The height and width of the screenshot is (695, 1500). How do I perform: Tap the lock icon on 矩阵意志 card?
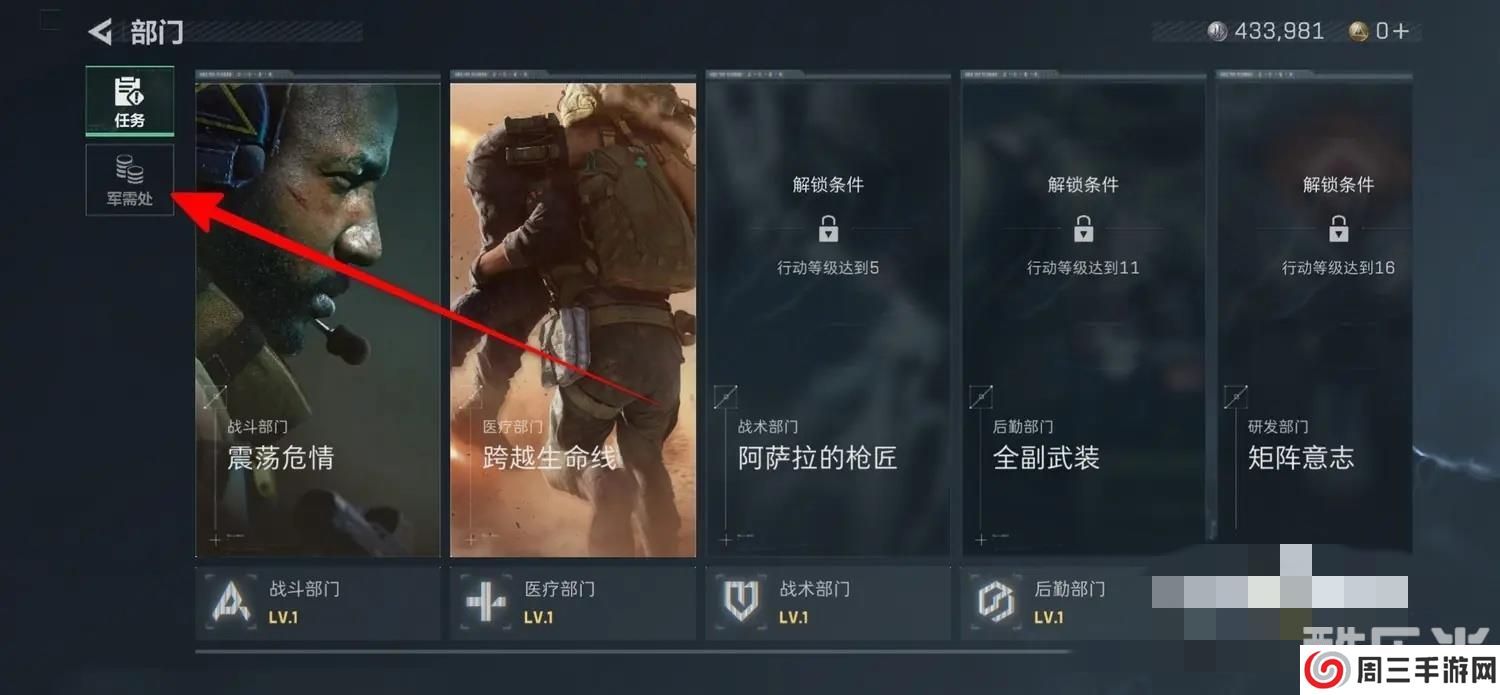(1338, 229)
